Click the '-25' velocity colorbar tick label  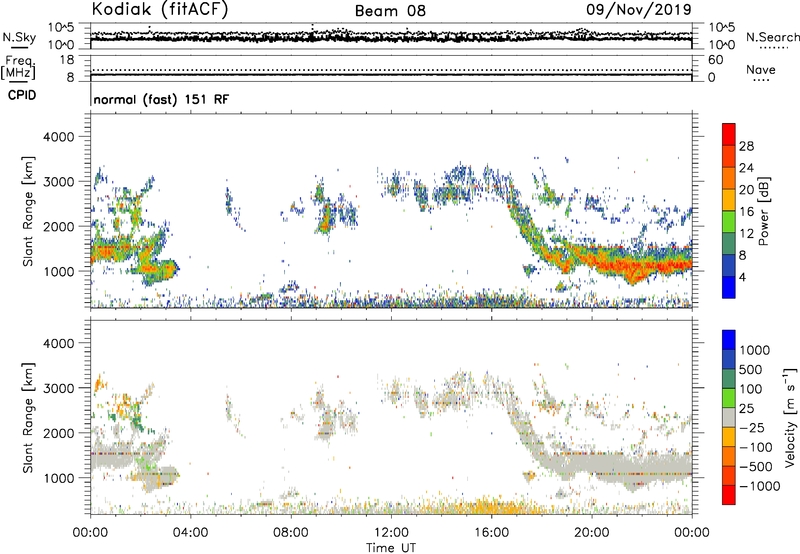click(x=752, y=427)
